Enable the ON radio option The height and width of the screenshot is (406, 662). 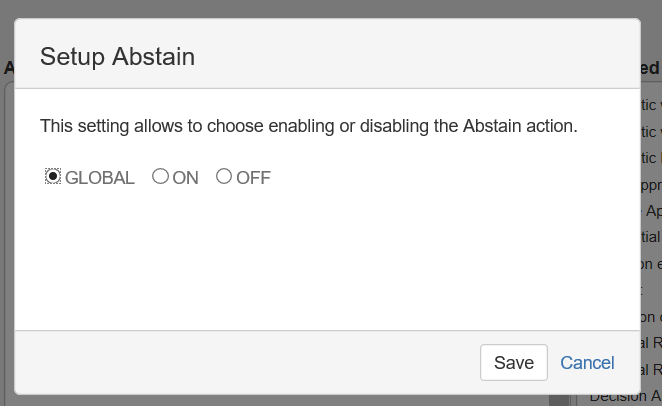tap(160, 177)
